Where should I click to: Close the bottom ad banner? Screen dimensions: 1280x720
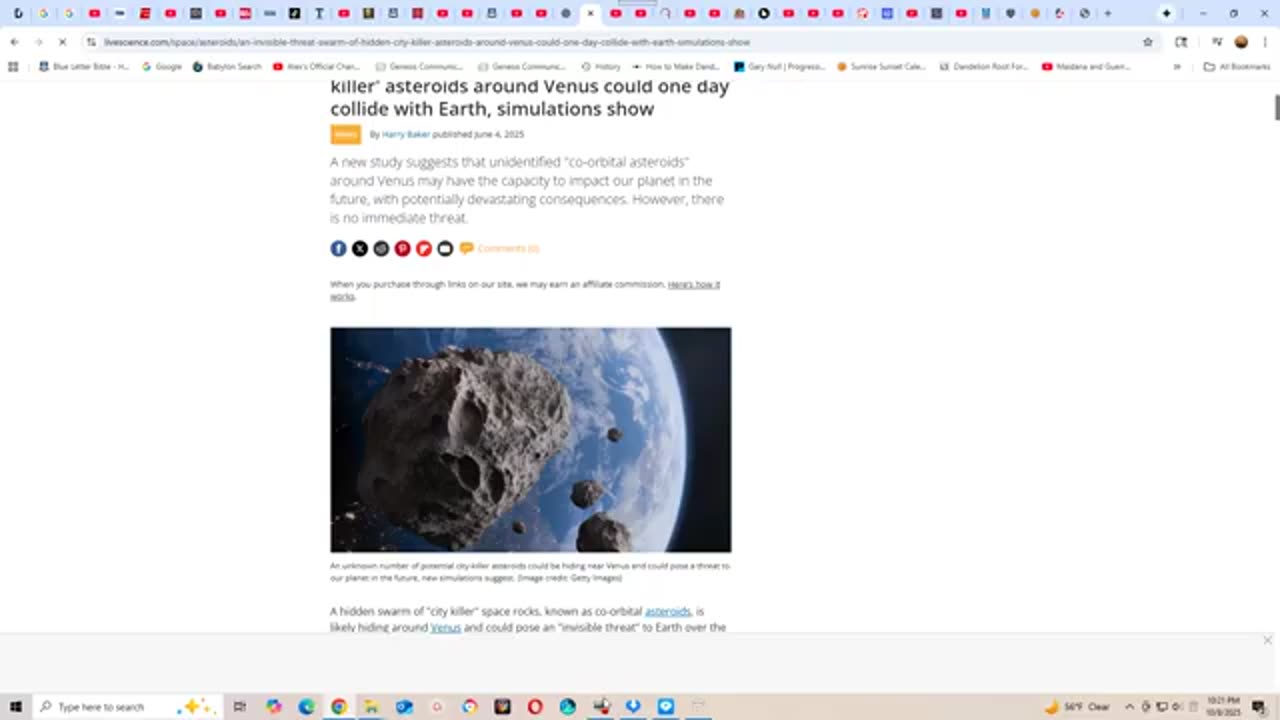pyautogui.click(x=1267, y=640)
